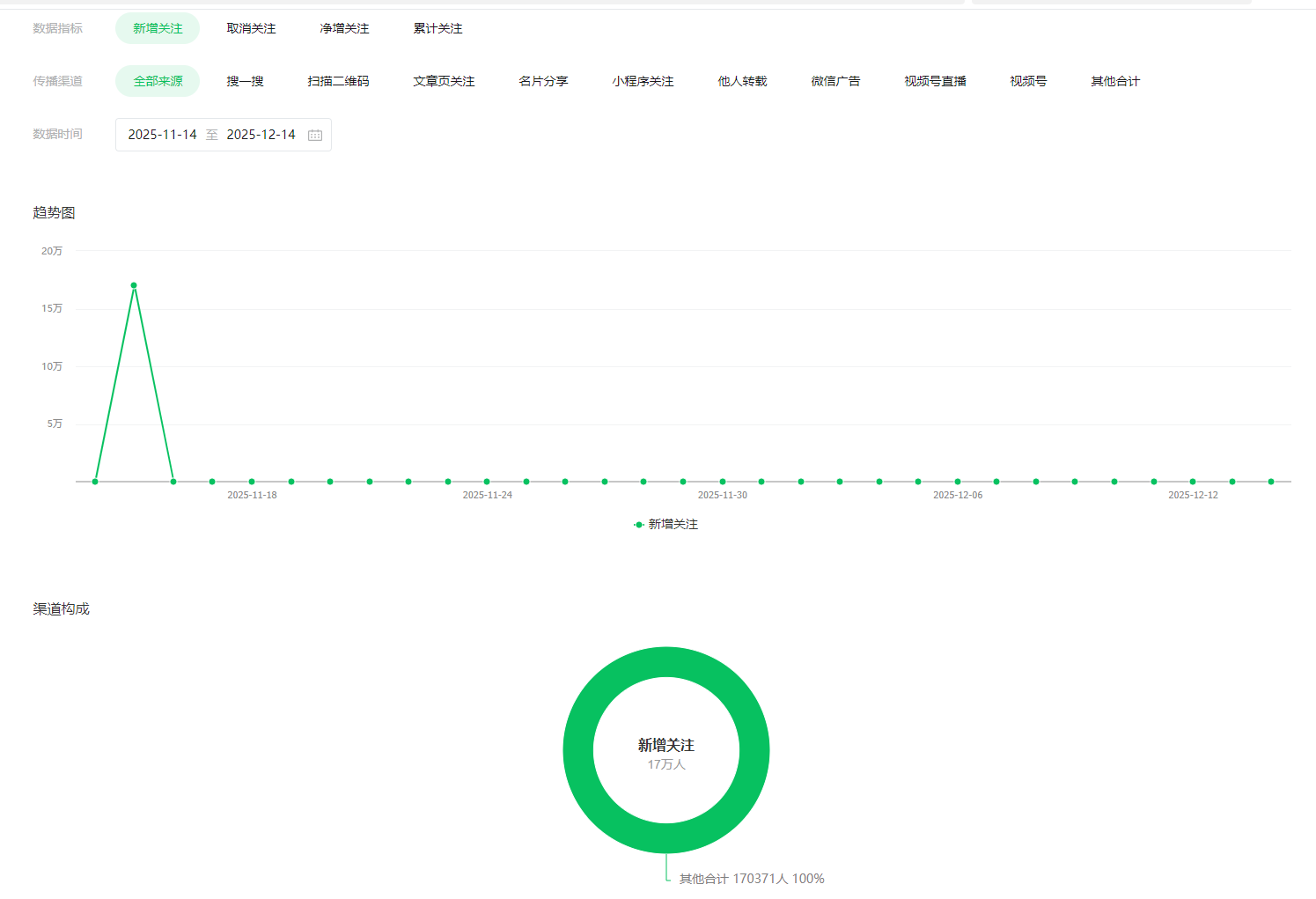This screenshot has width=1316, height=899.
Task: Click the calendar icon in date field
Action: [315, 135]
